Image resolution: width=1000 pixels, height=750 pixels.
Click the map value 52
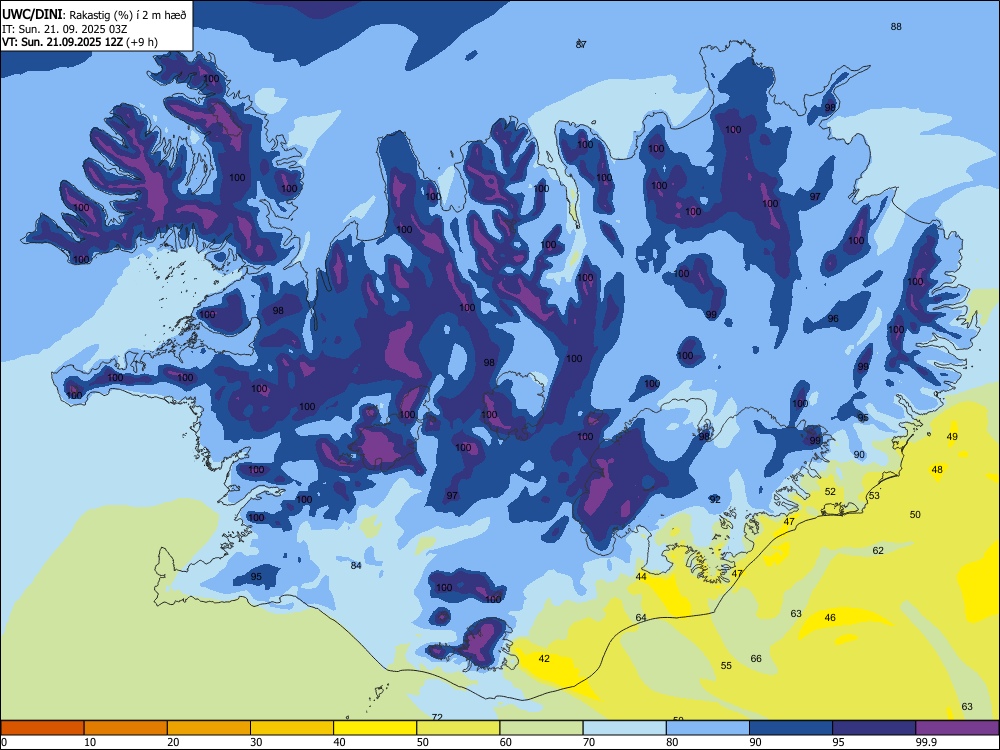(x=830, y=492)
